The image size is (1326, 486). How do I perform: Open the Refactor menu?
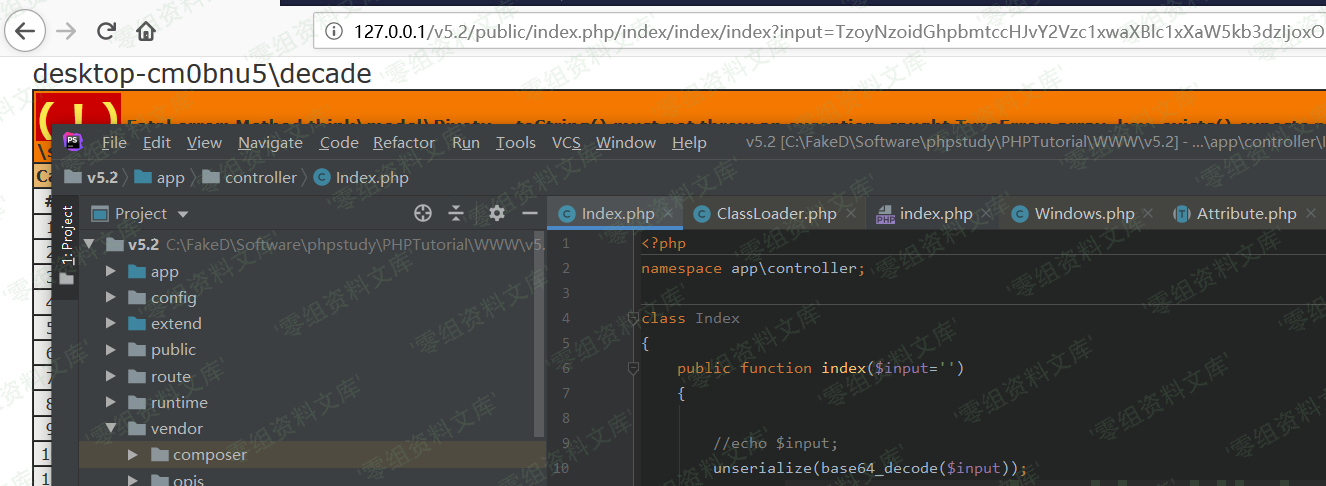(404, 143)
